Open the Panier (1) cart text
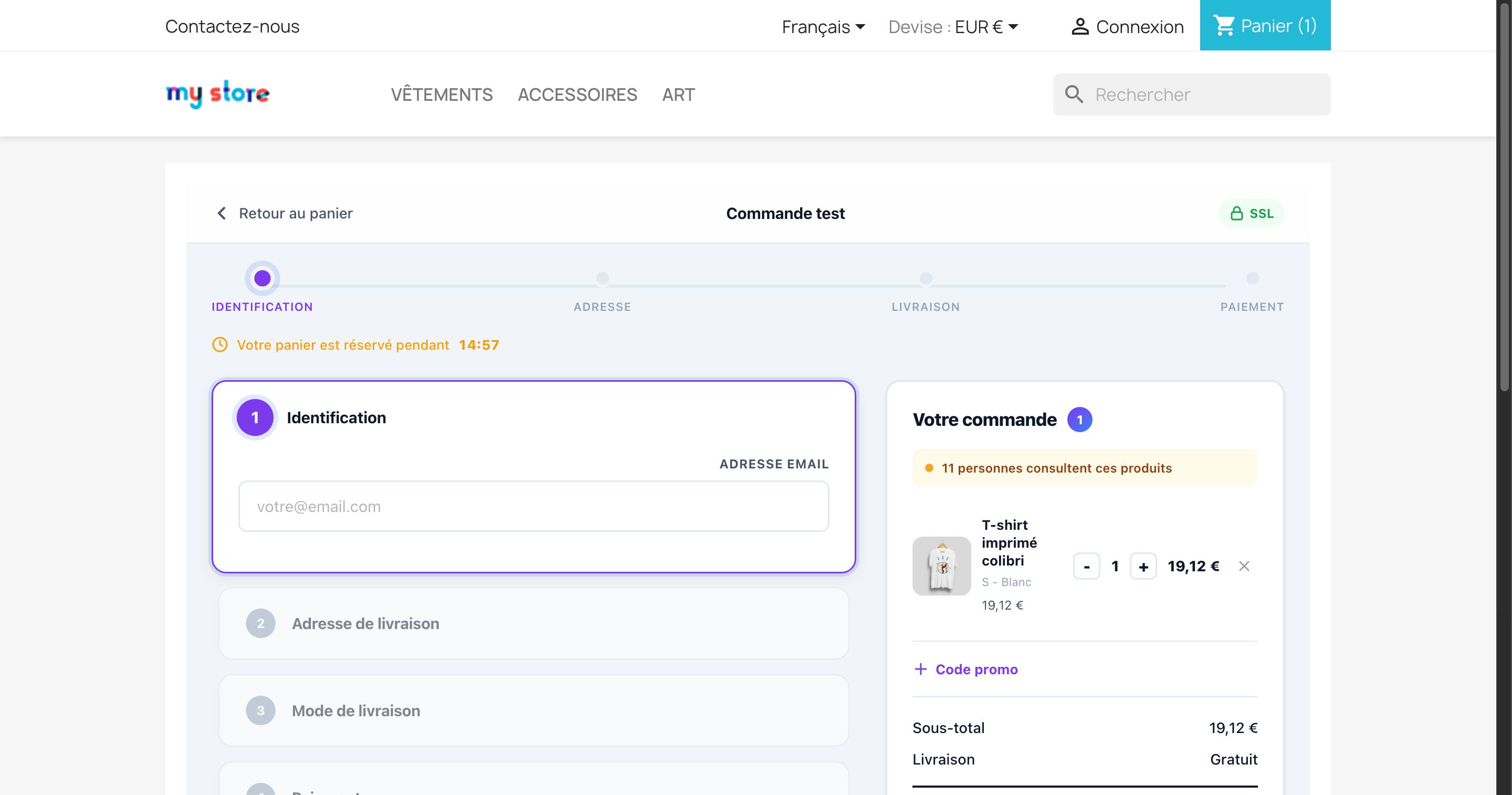The width and height of the screenshot is (1512, 795). click(x=1278, y=26)
